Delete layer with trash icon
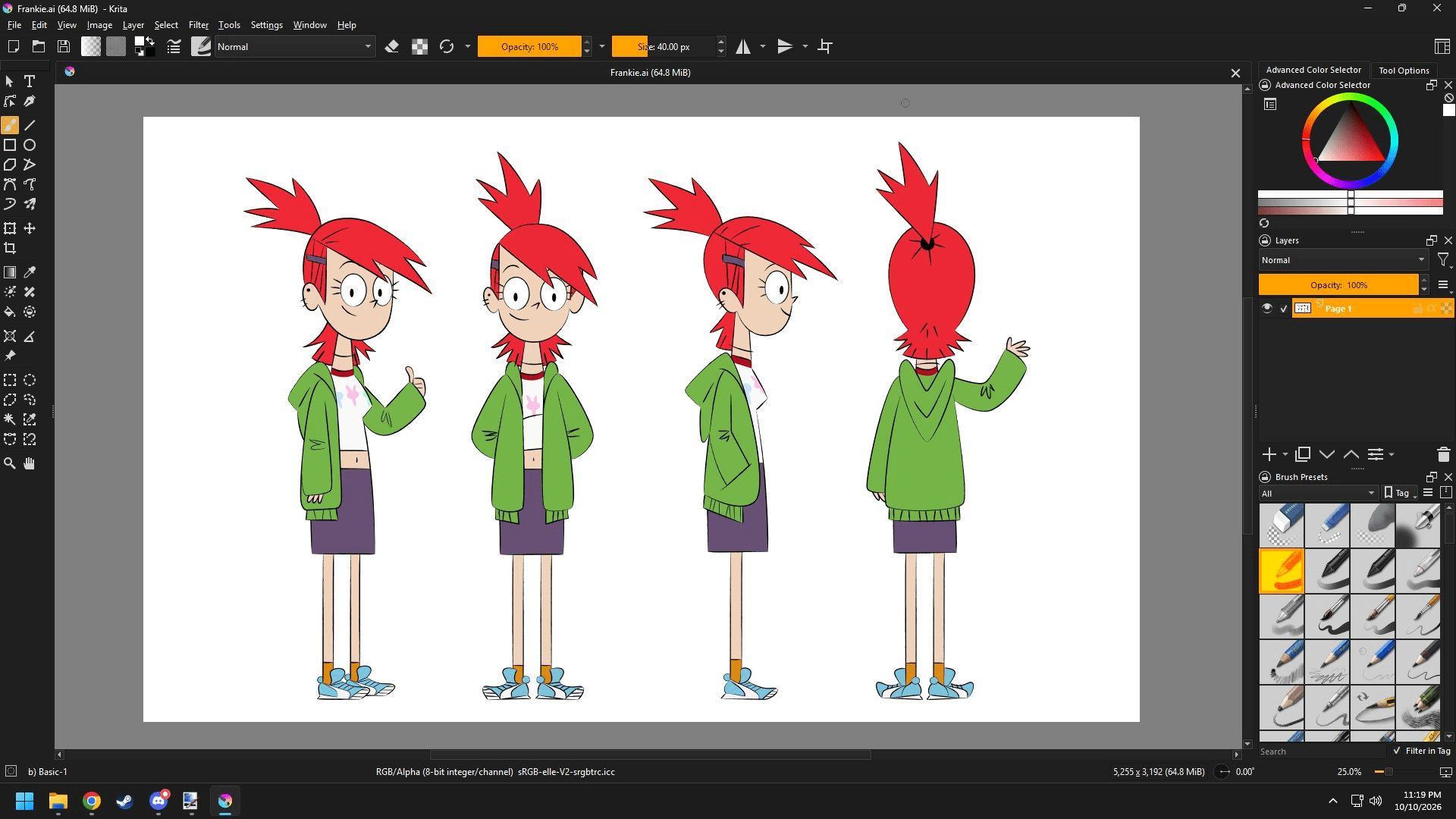 (x=1443, y=454)
